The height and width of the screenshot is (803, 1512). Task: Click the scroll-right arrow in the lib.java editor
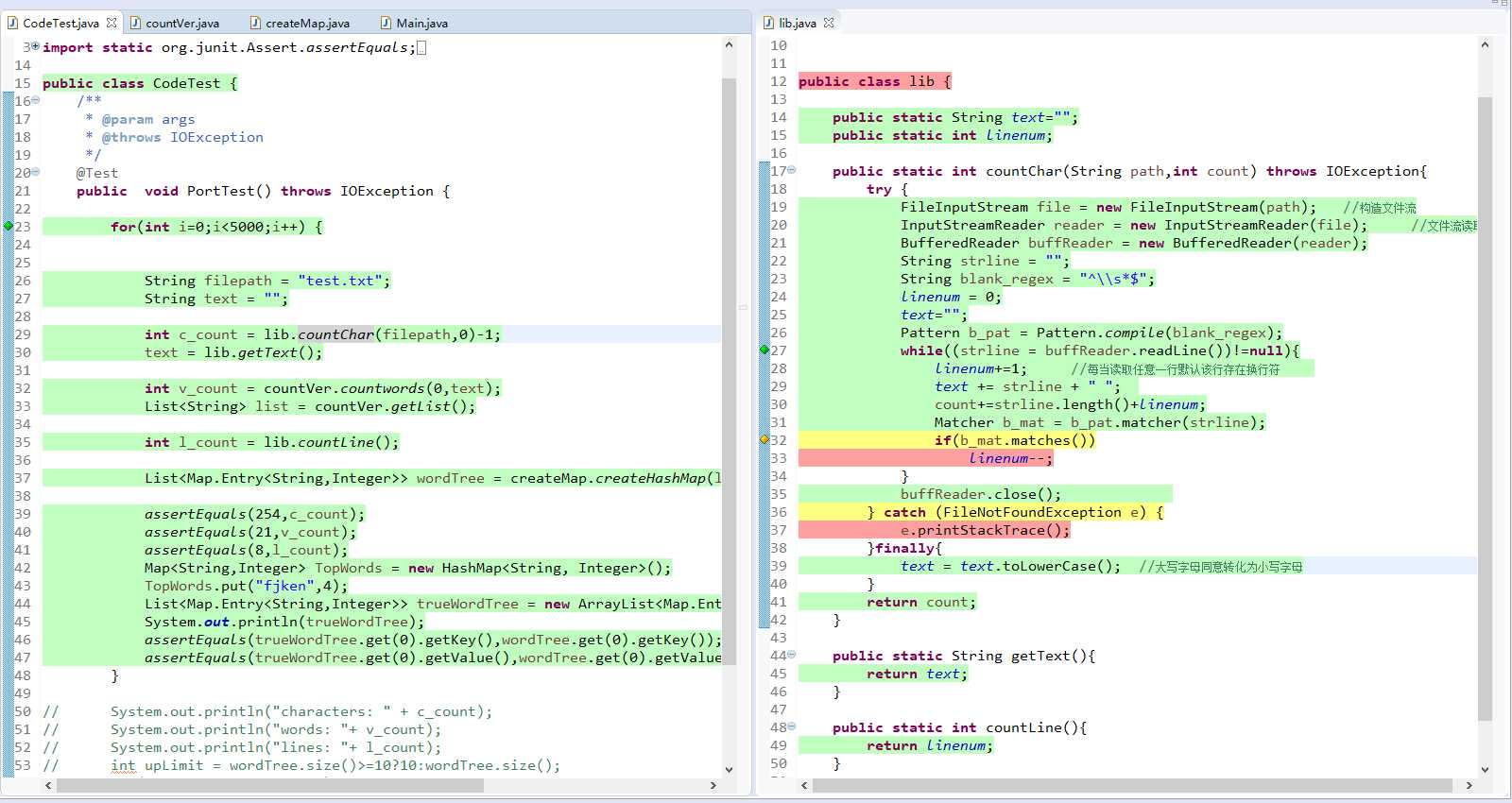pyautogui.click(x=1469, y=785)
